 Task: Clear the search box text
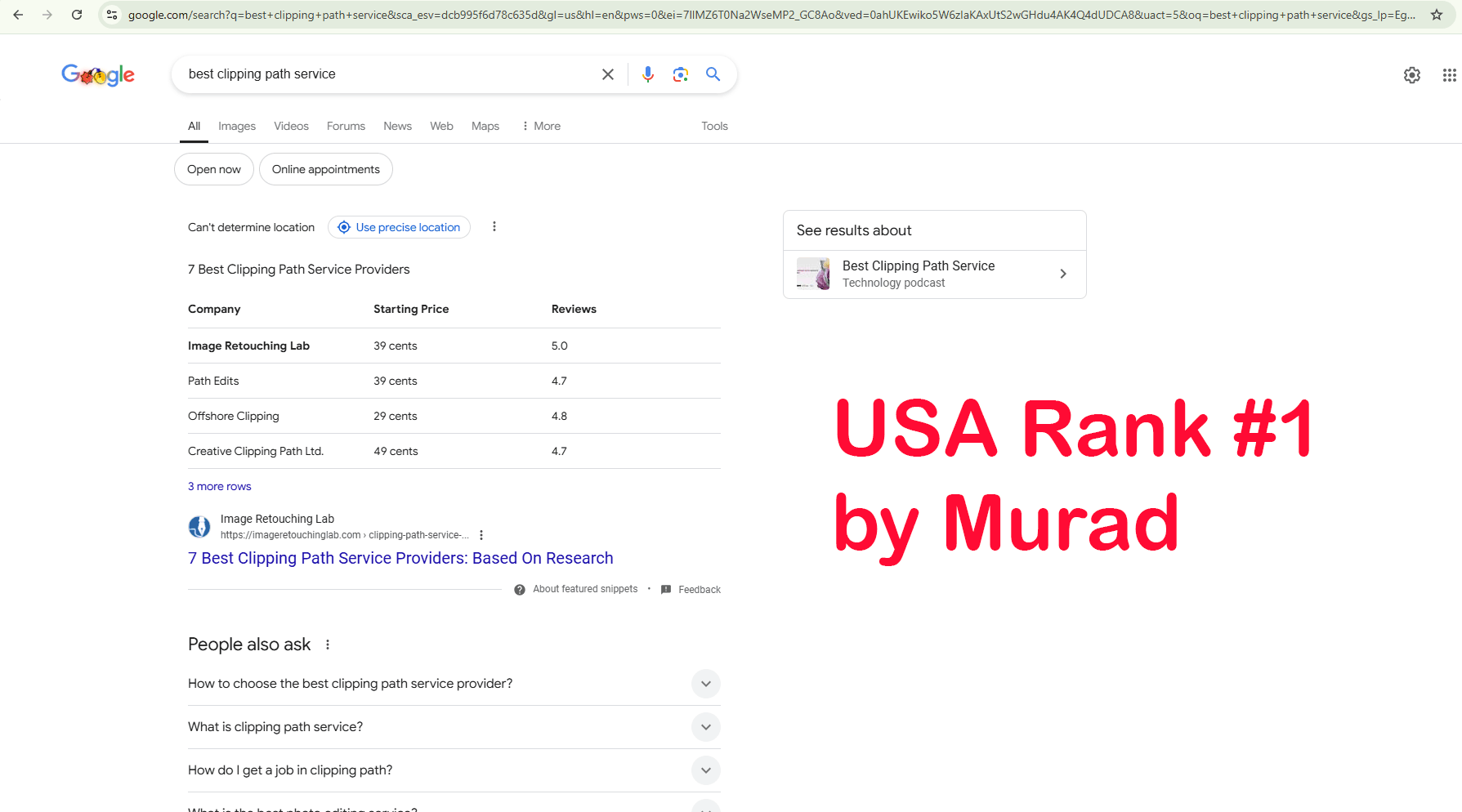pyautogui.click(x=608, y=74)
